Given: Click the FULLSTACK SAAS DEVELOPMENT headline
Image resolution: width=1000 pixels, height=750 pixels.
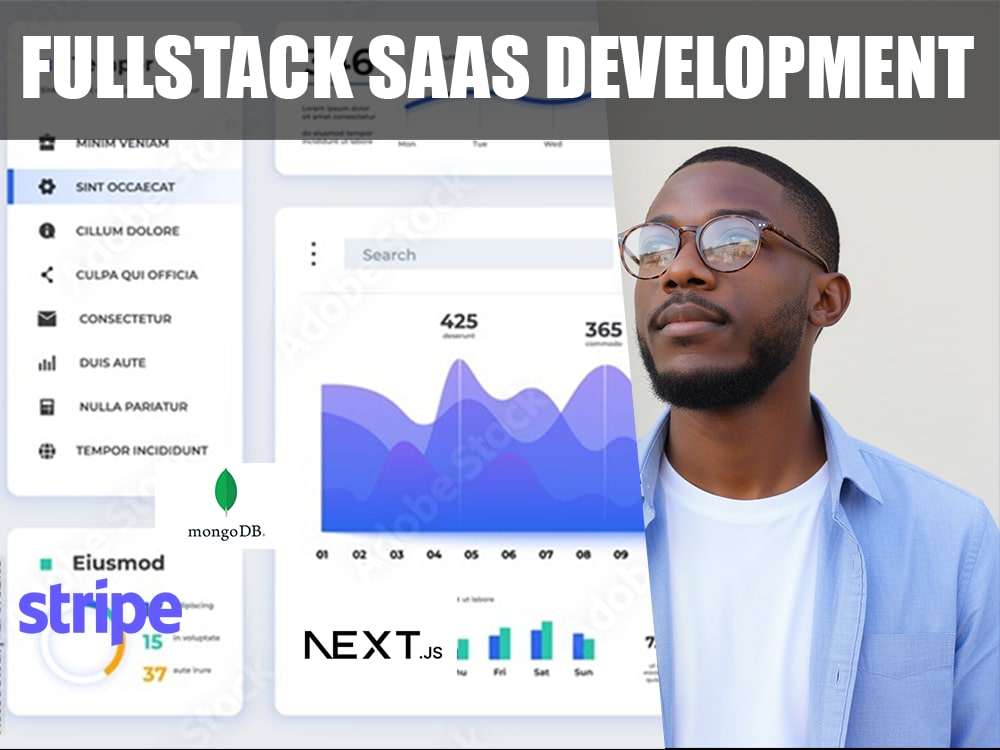Looking at the screenshot, I should click(x=498, y=67).
